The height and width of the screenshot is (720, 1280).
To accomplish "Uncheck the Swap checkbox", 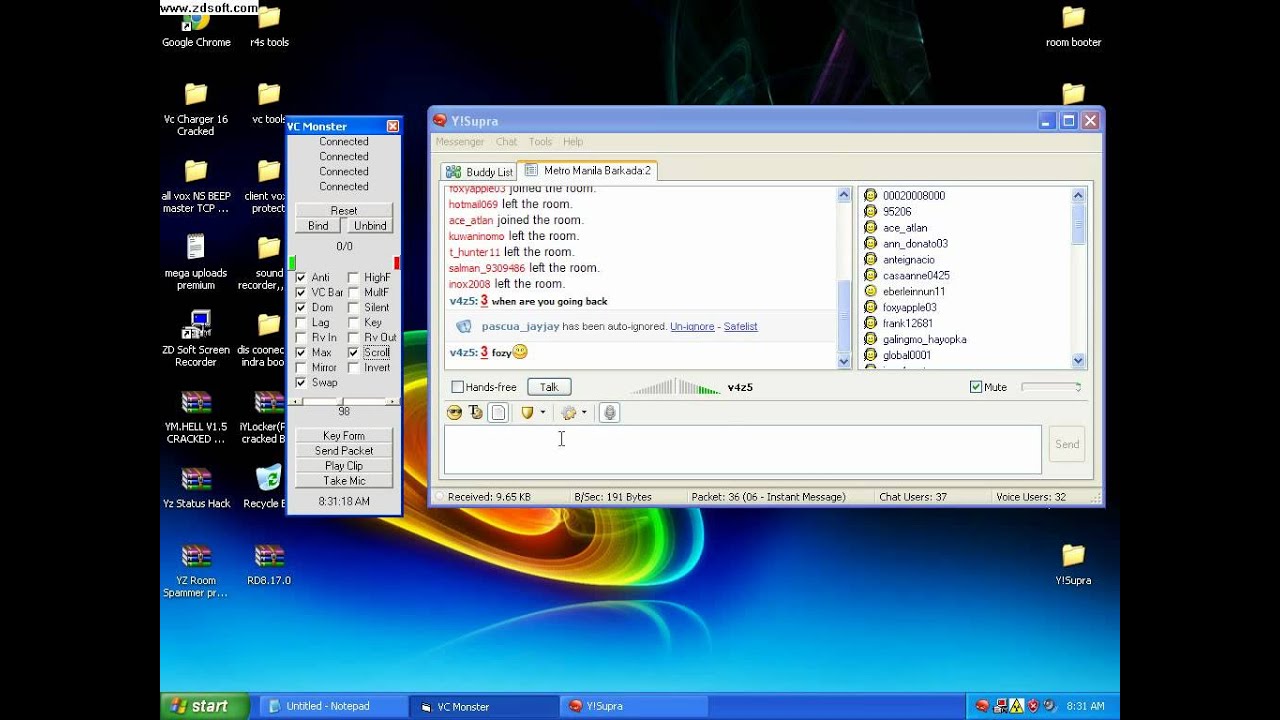I will (301, 383).
